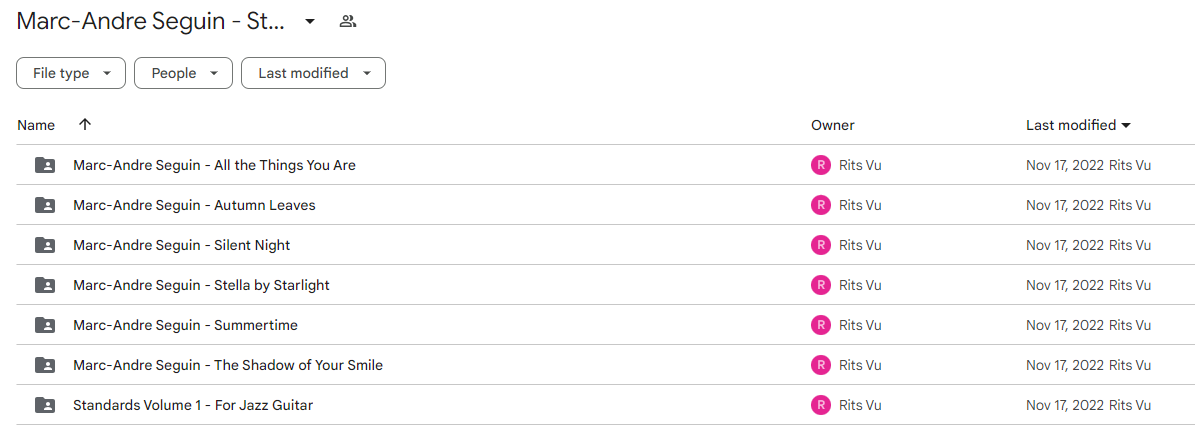Select Standards Volume 1 - For Jazz Guitar
This screenshot has width=1195, height=438.
[x=193, y=405]
